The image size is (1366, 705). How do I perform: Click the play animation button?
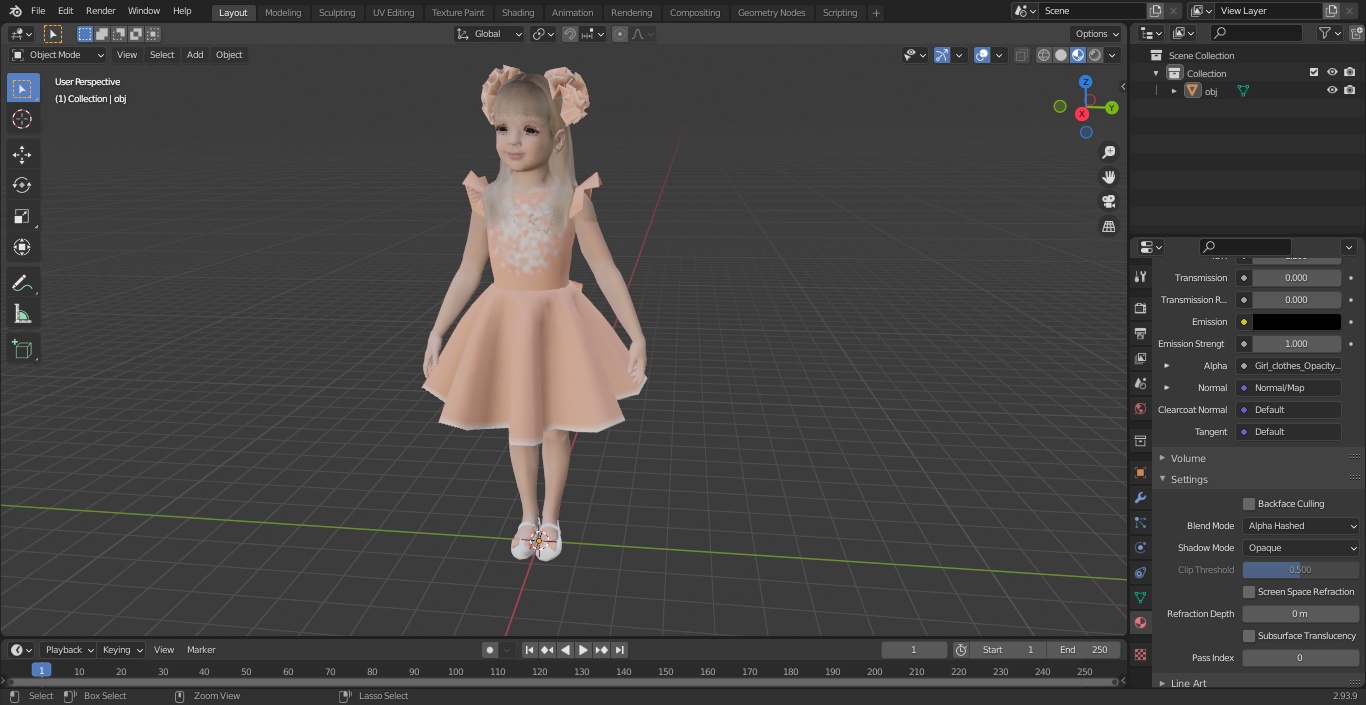(583, 650)
